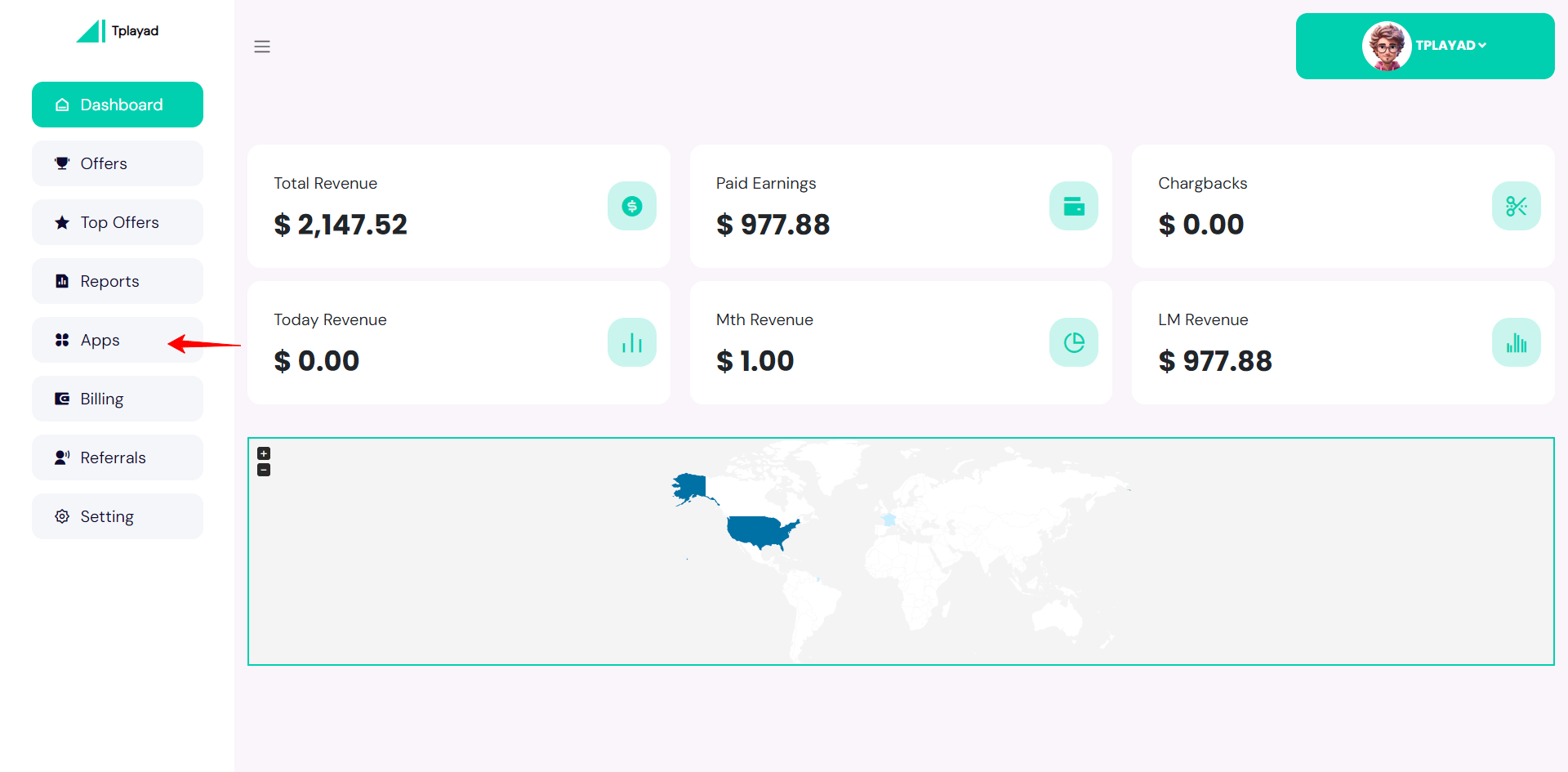1568x772 pixels.
Task: Click the Paid Earnings wallet icon
Action: pyautogui.click(x=1073, y=206)
